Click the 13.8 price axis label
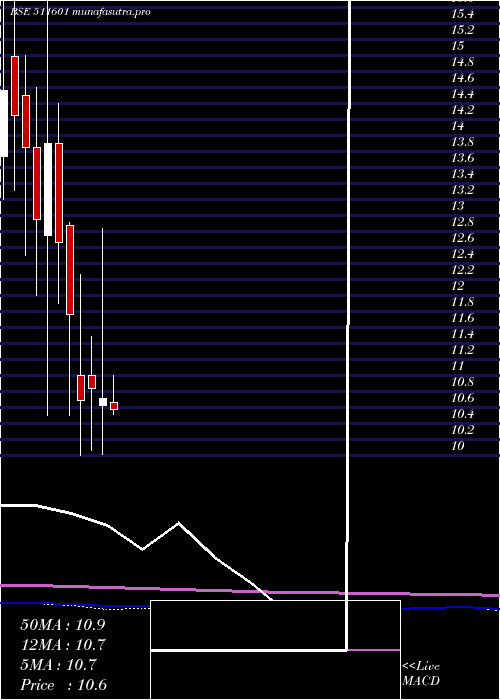500x700 pixels. pyautogui.click(x=462, y=142)
